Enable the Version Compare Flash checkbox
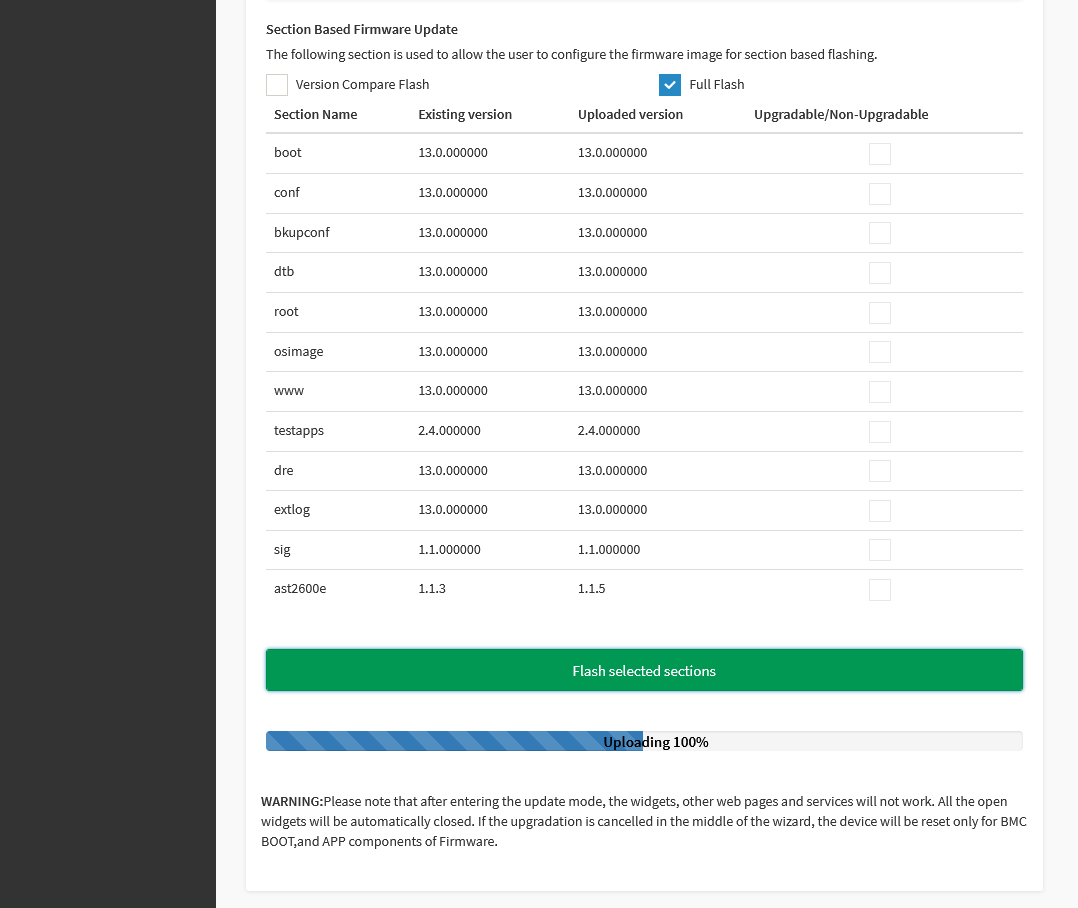The height and width of the screenshot is (908, 1078). 277,85
